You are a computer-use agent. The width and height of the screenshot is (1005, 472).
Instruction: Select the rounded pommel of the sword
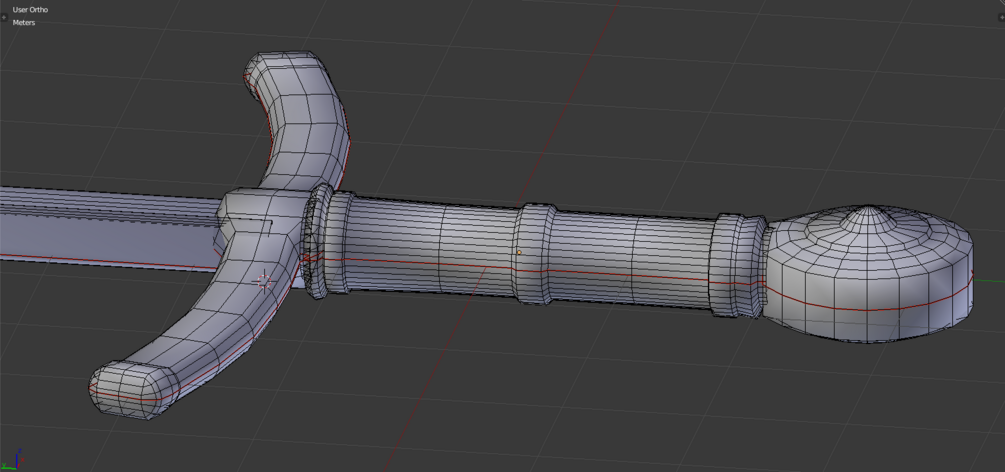tap(870, 273)
